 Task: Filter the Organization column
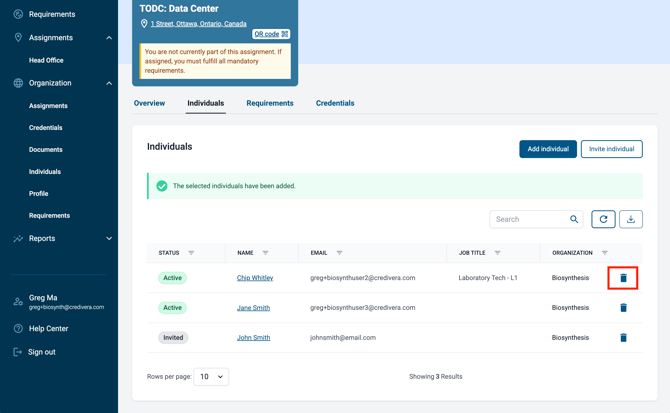click(605, 253)
